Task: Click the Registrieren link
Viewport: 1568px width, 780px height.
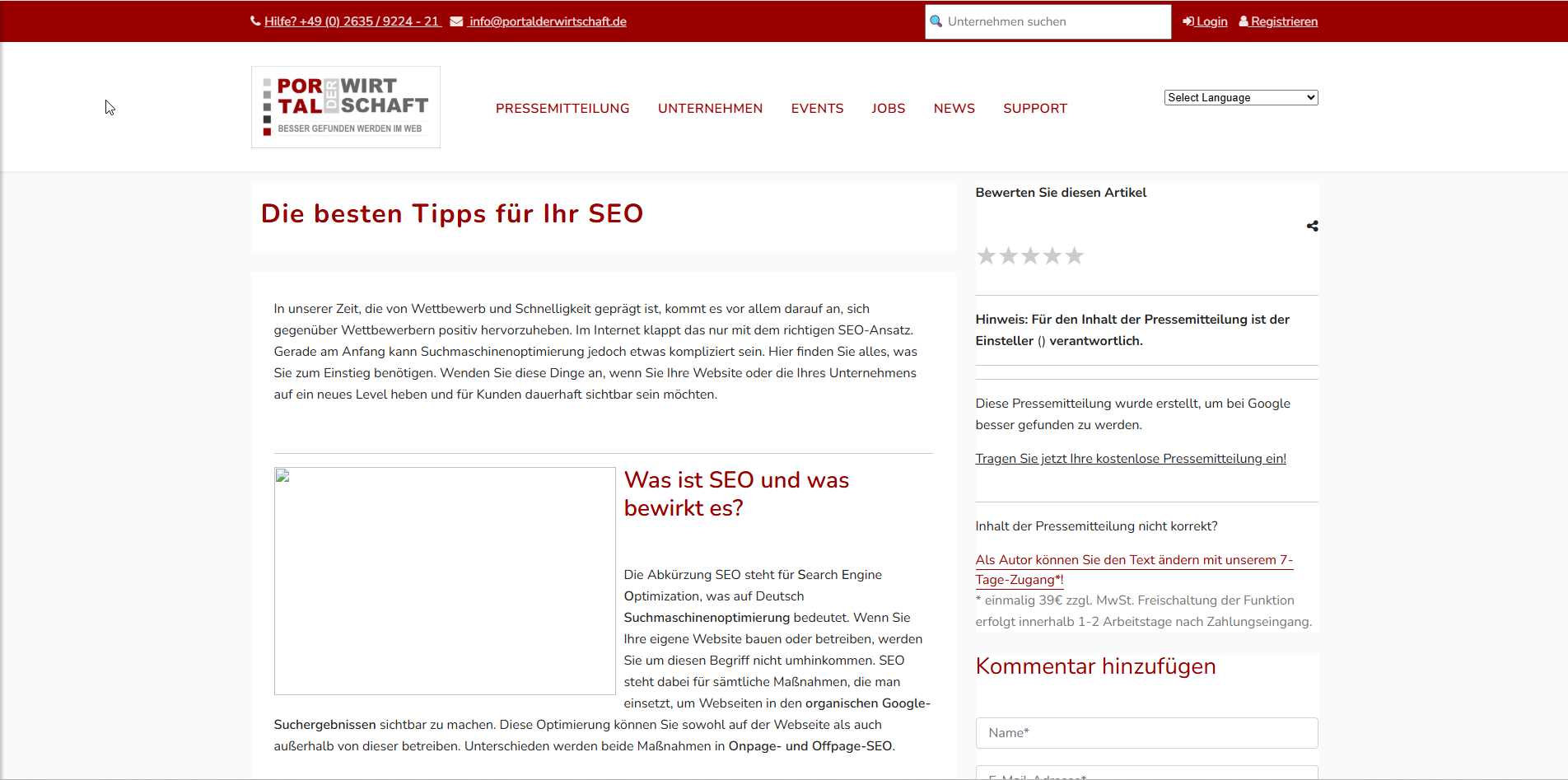Action: pos(1283,21)
